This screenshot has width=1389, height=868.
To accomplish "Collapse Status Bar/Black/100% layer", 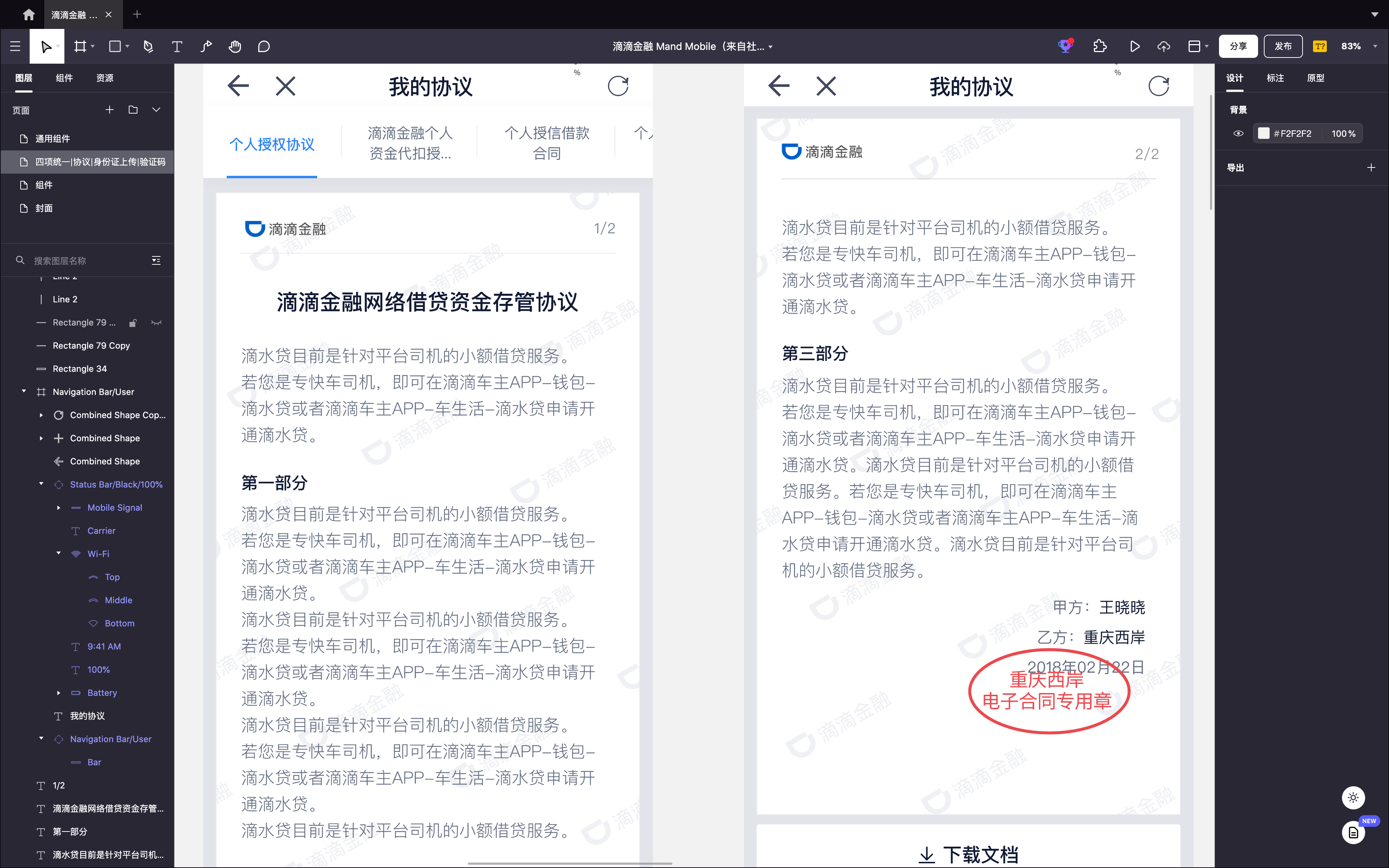I will coord(41,484).
